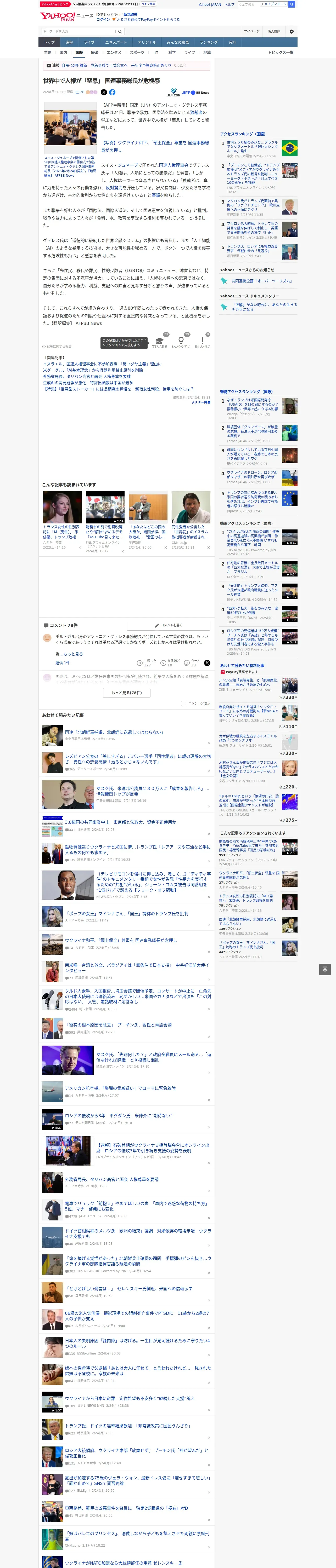Image resolution: width=336 pixels, height=1568 pixels.
Task: Open the ウクライナ和平、「領土保全」尊重を photo link
Action: [155, 147]
